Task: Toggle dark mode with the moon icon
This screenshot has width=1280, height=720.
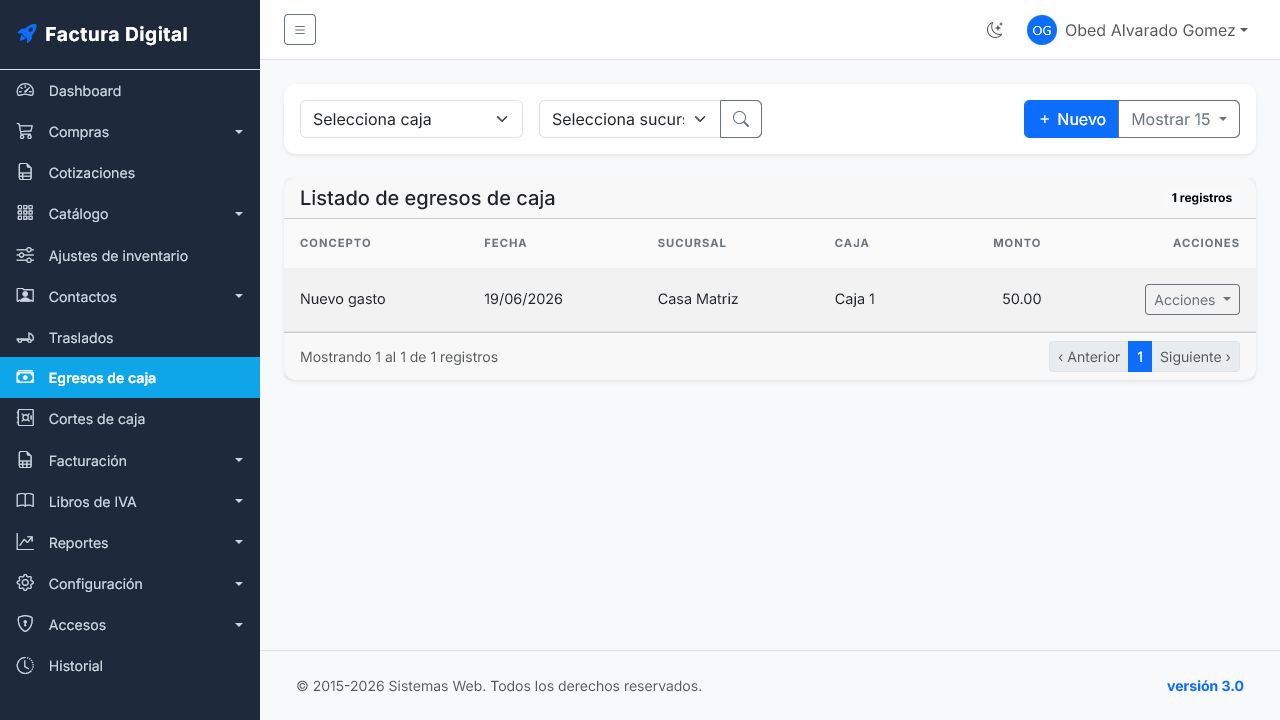Action: tap(994, 30)
